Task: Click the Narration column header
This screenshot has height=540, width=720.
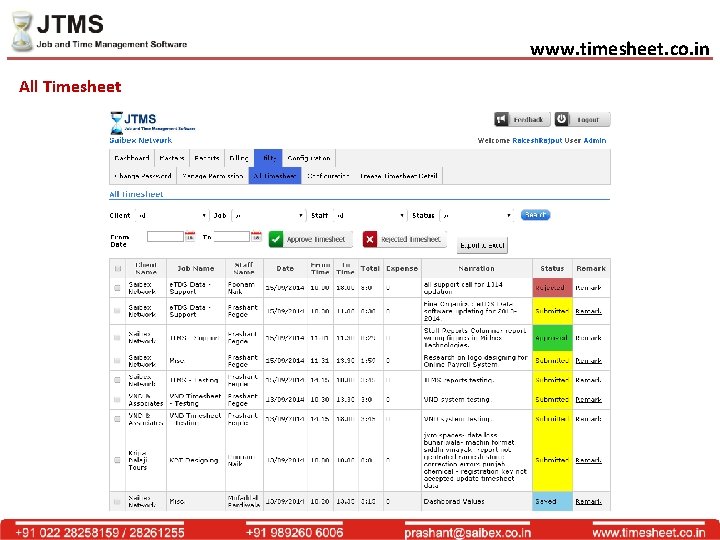Action: (x=477, y=269)
